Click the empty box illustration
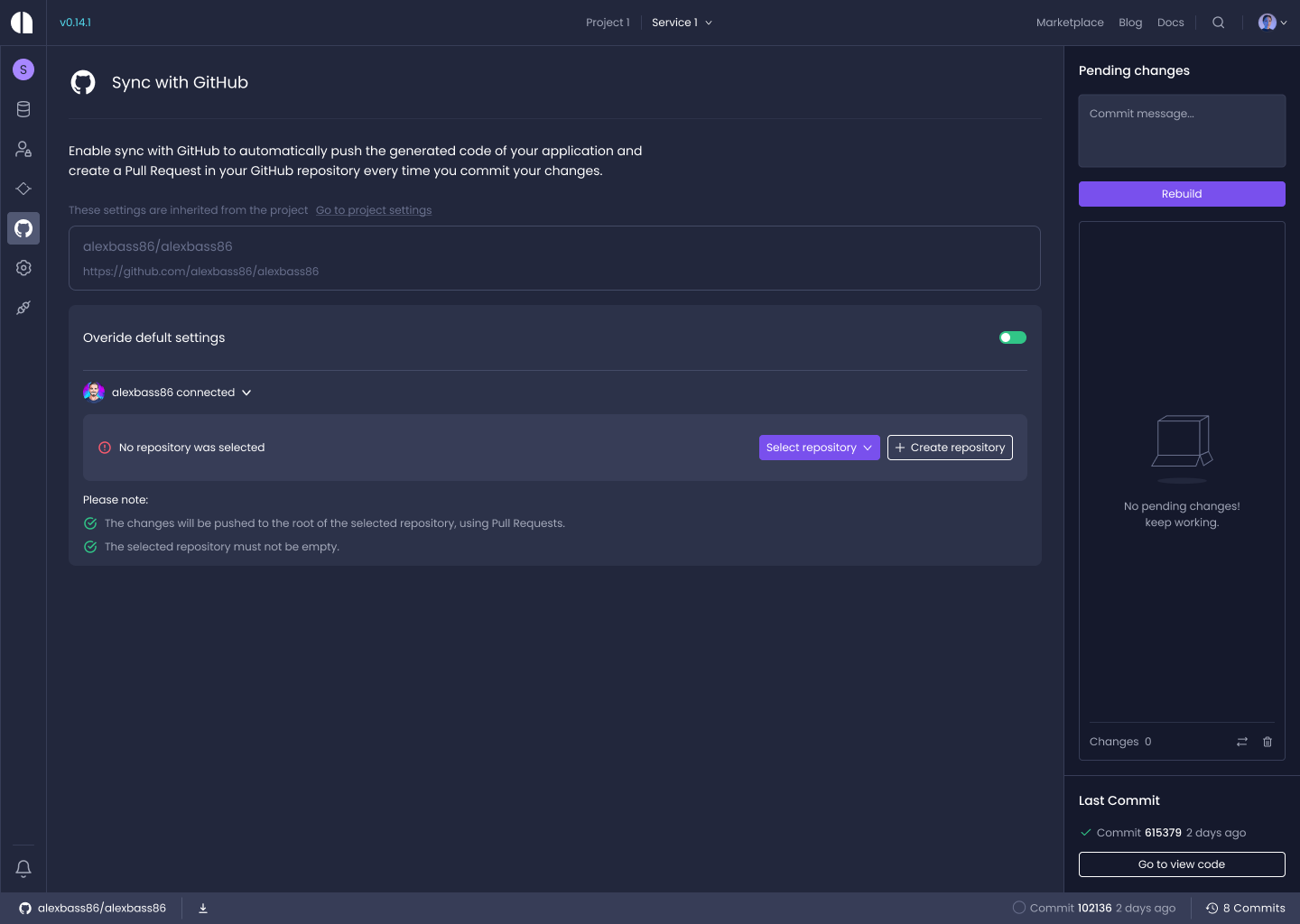Viewport: 1300px width, 924px height. 1182,448
